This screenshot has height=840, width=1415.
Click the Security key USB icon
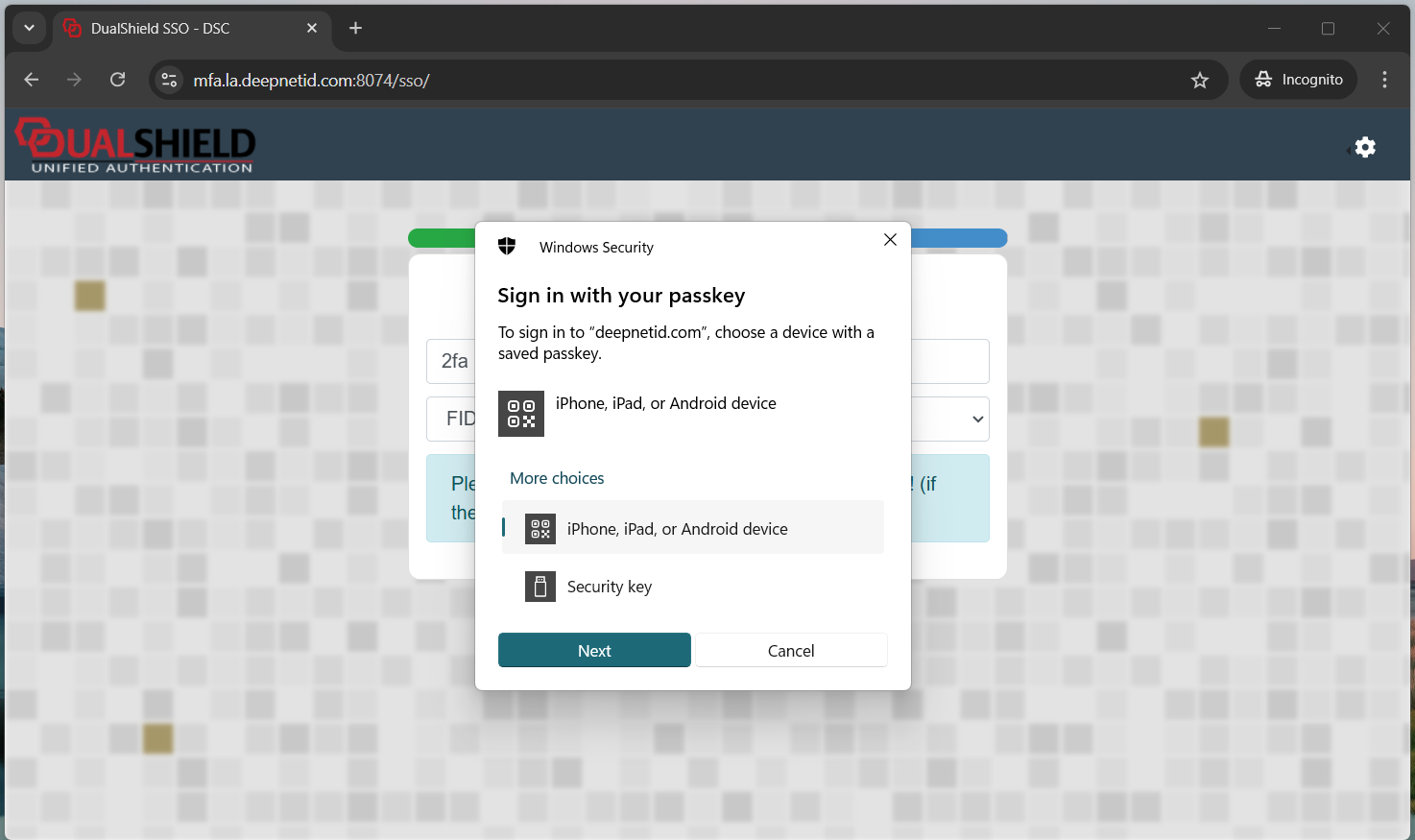tap(540, 587)
